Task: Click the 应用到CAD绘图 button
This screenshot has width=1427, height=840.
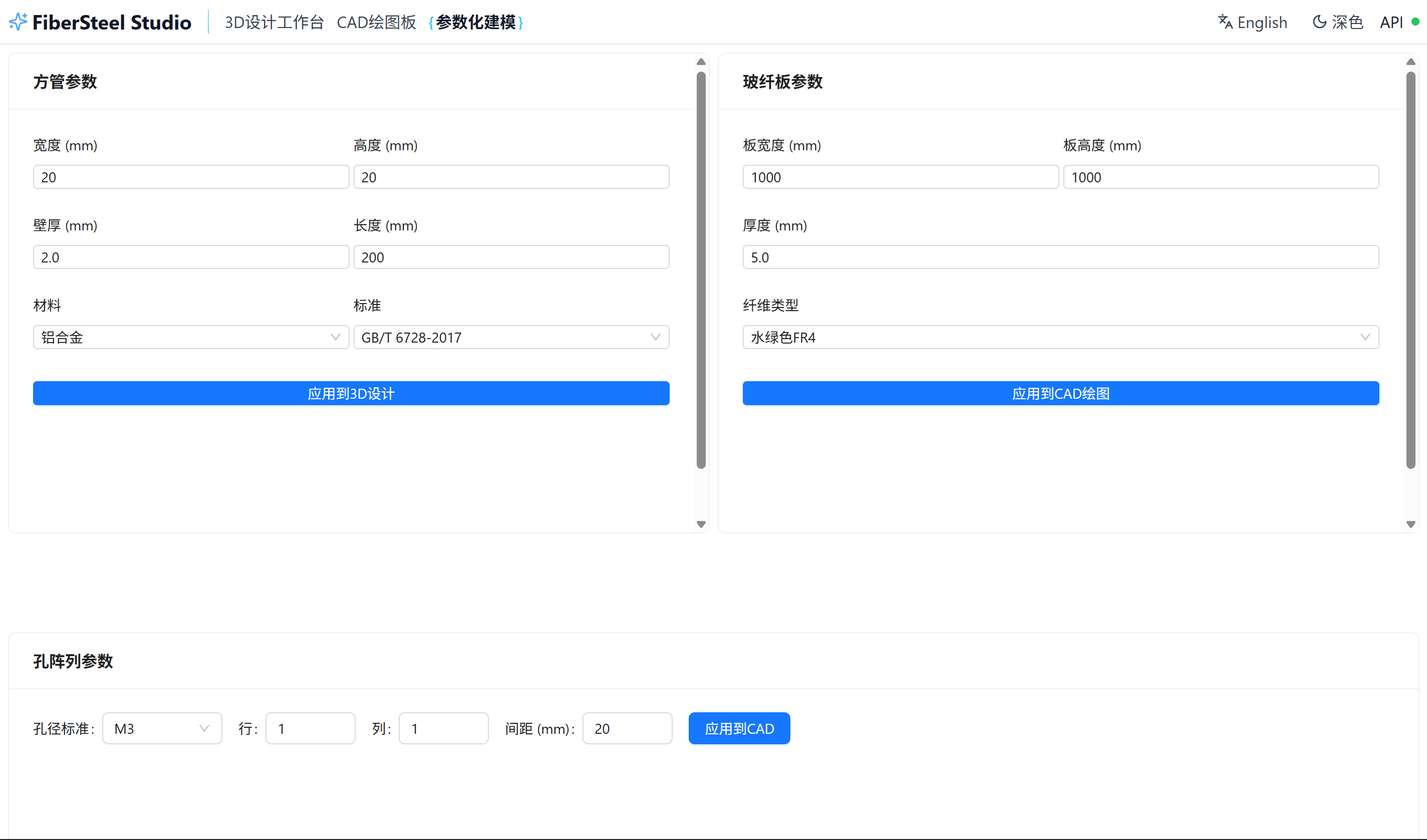Action: coord(1060,393)
